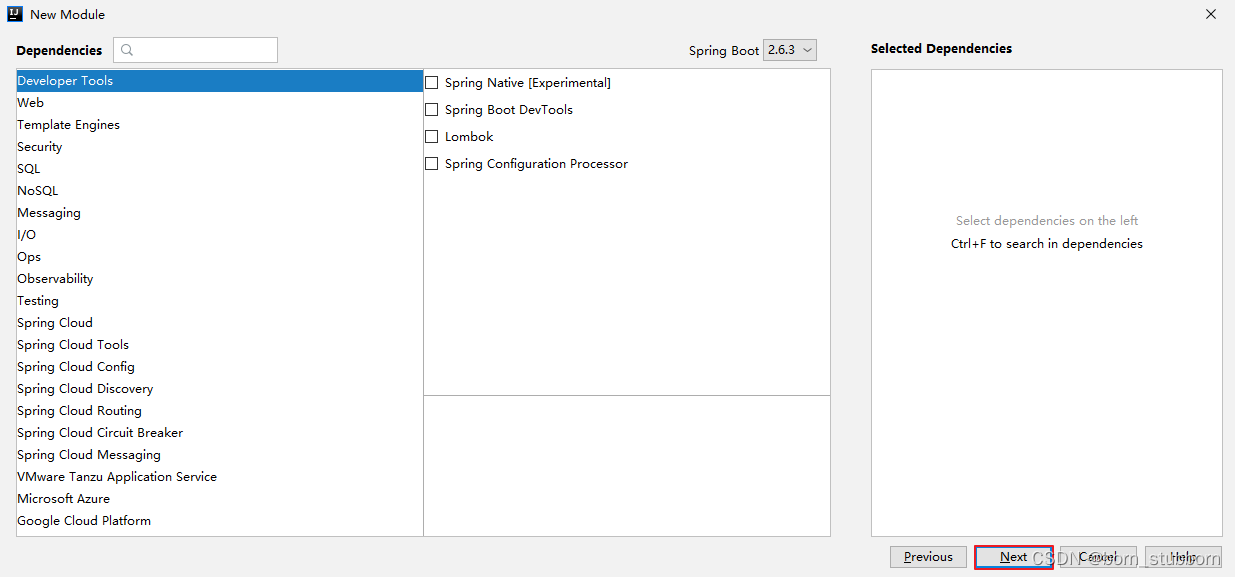This screenshot has width=1235, height=577.
Task: Select the NoSQL category
Action: tap(220, 191)
